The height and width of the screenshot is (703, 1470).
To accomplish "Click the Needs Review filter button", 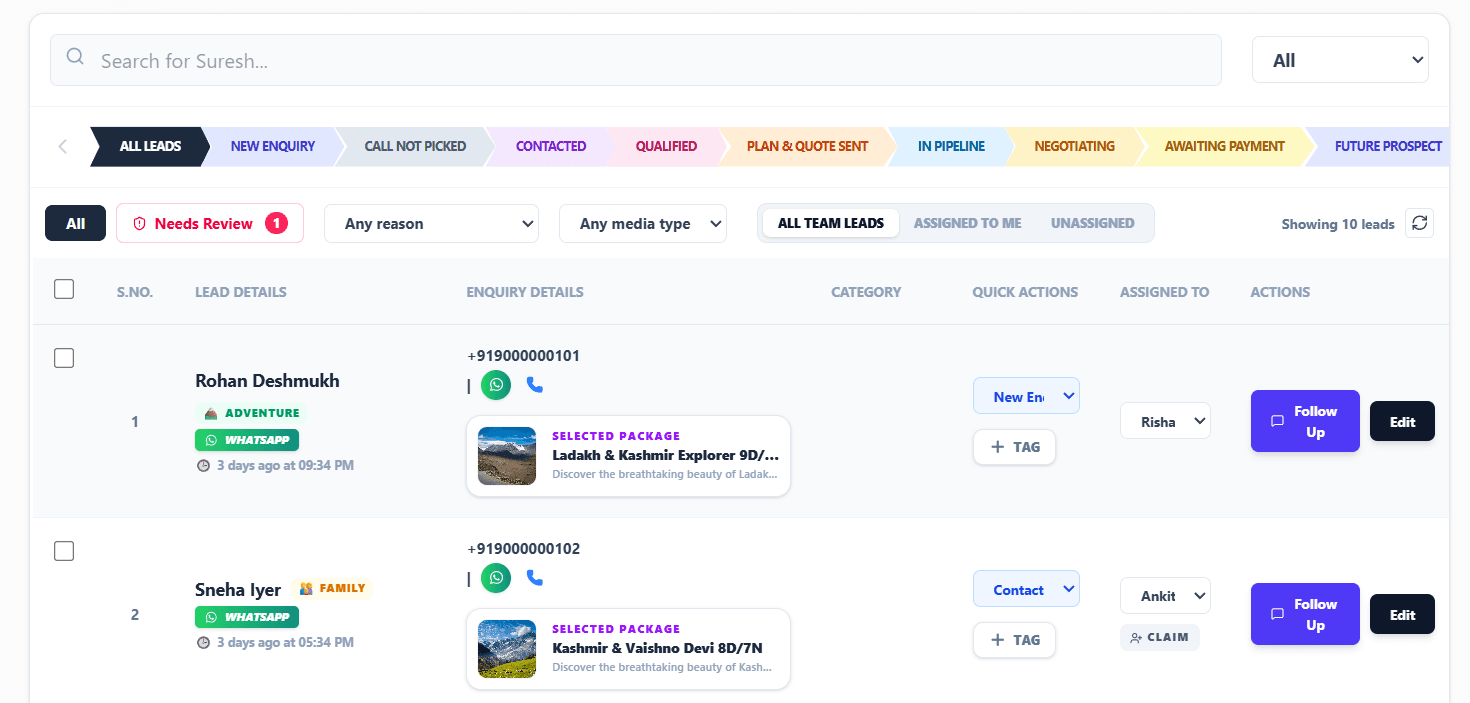I will 210,223.
